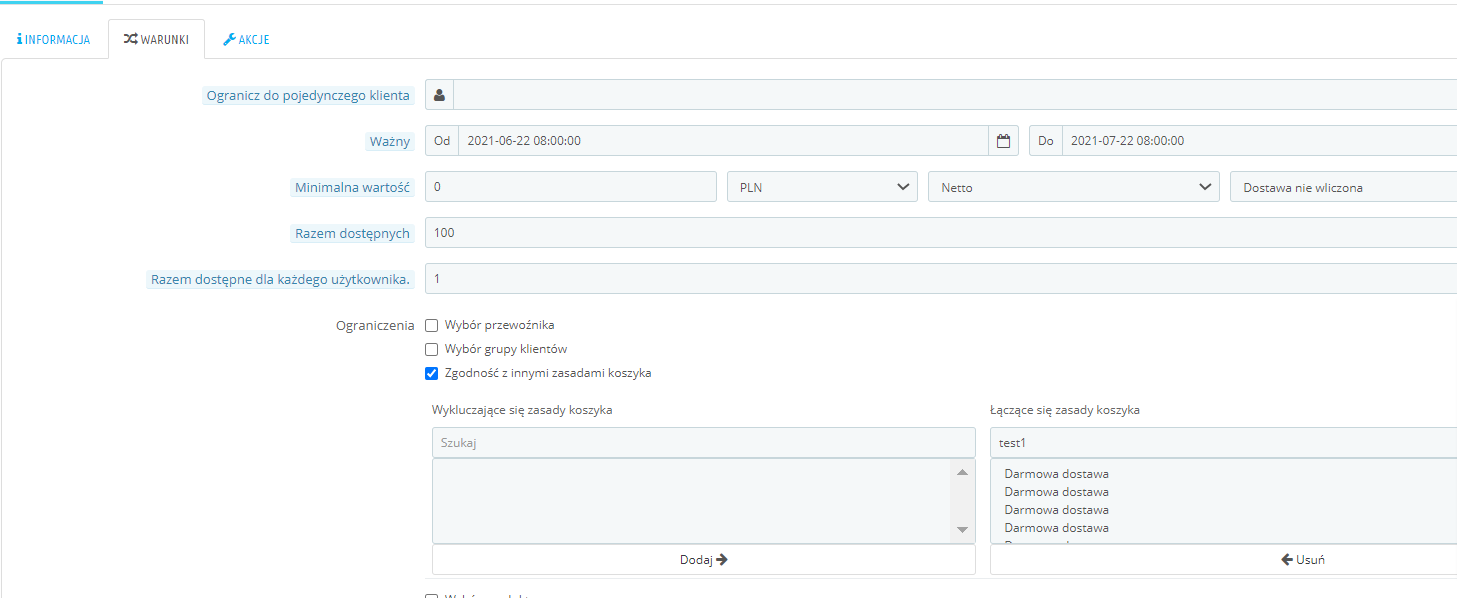1457x598 pixels.
Task: Click the search field containing test1
Action: pyautogui.click(x=1223, y=442)
